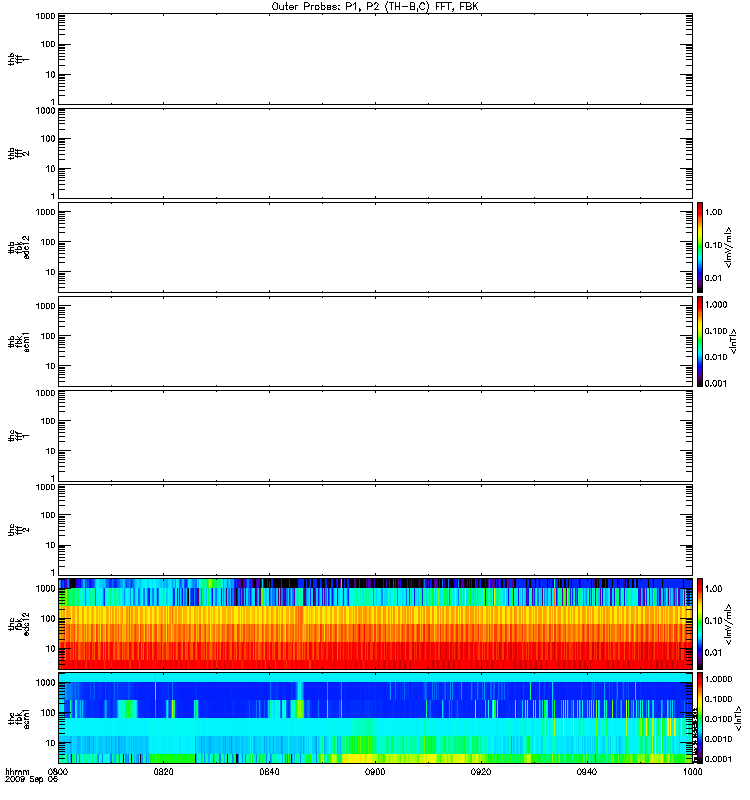The width and height of the screenshot is (750, 800).
Task: Click the empty thb fff 1 plot panel
Action: point(376,59)
